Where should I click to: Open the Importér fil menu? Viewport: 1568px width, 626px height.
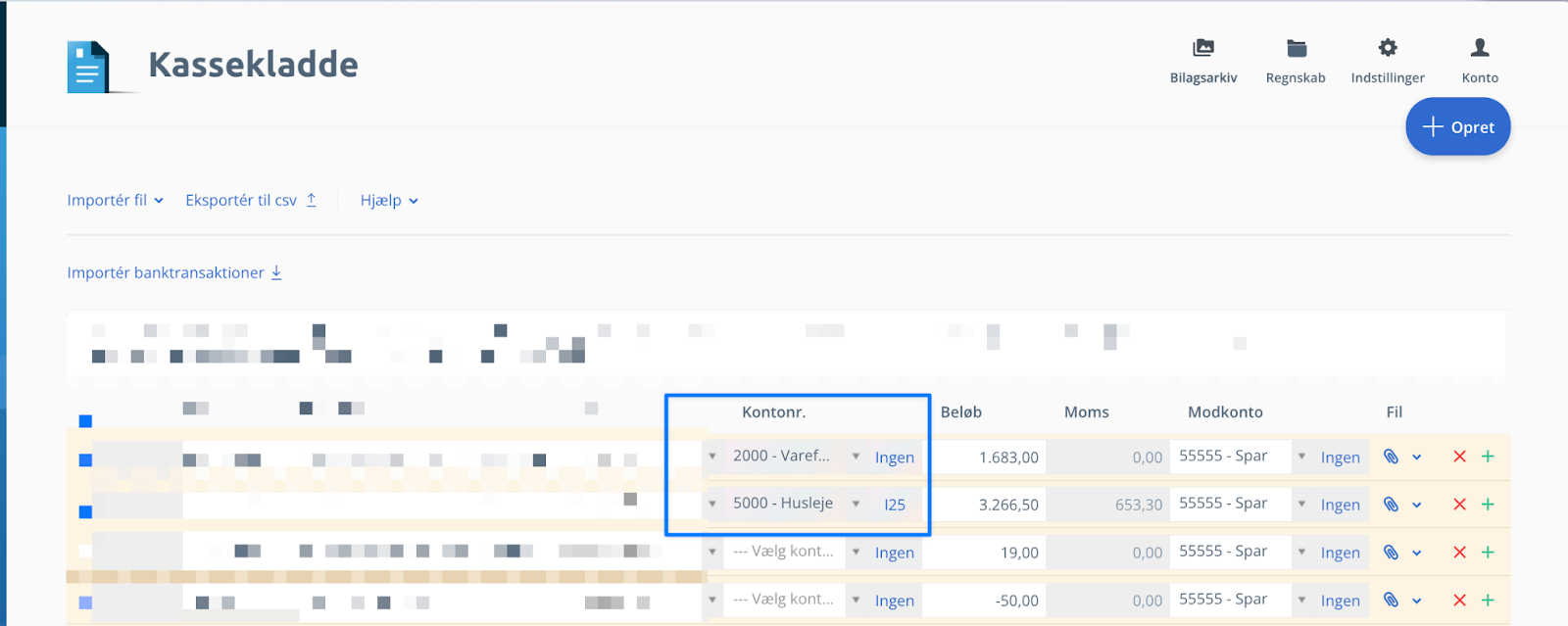115,200
